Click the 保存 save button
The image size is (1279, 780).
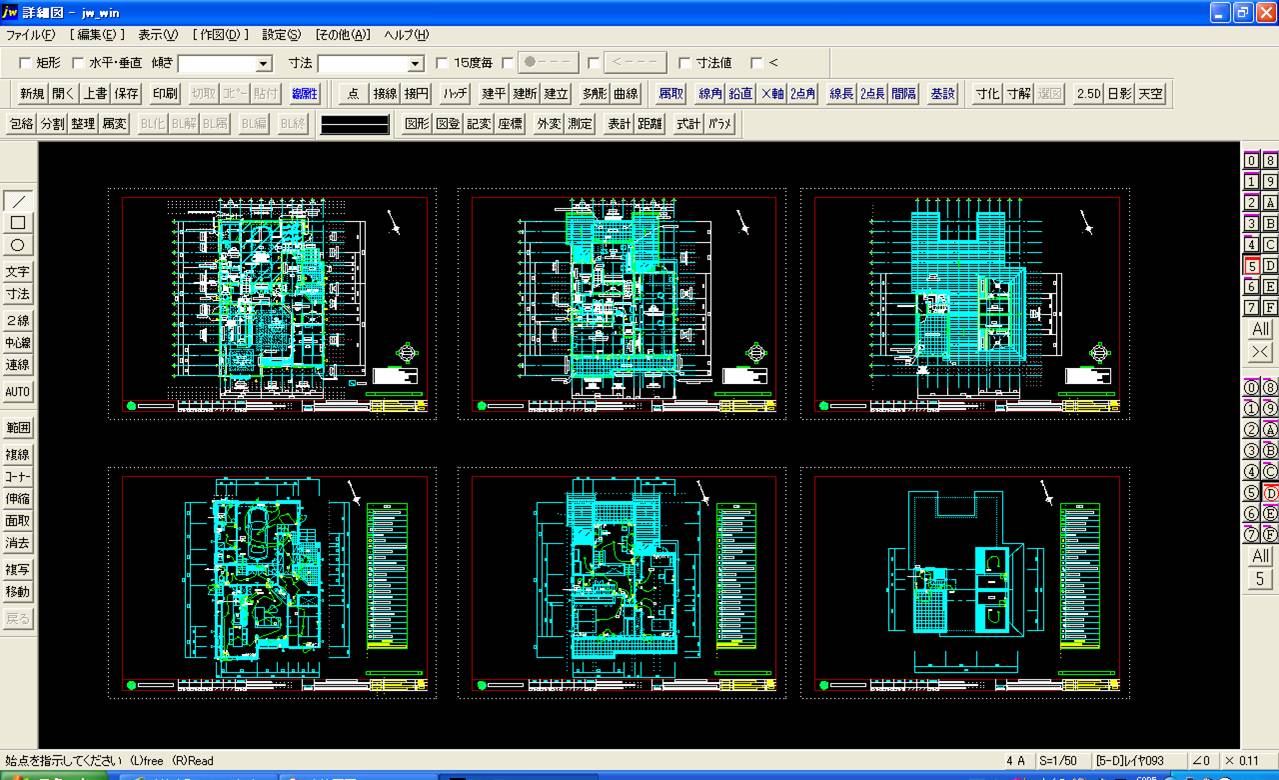pos(126,94)
